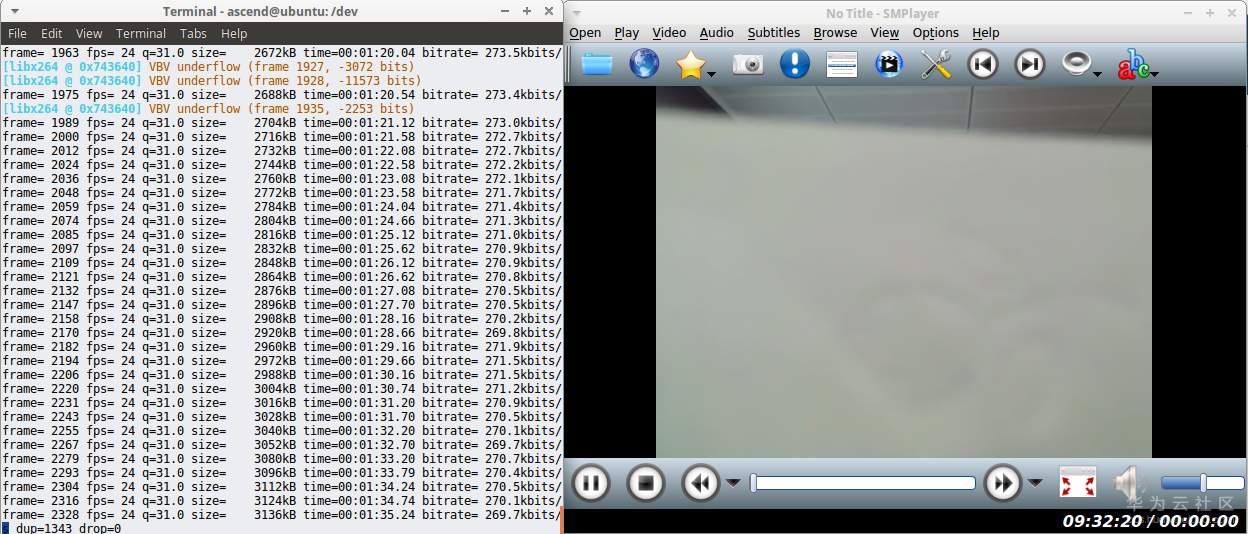Open the Terminal Help menu
Viewport: 1248px width, 534px height.
click(x=234, y=33)
